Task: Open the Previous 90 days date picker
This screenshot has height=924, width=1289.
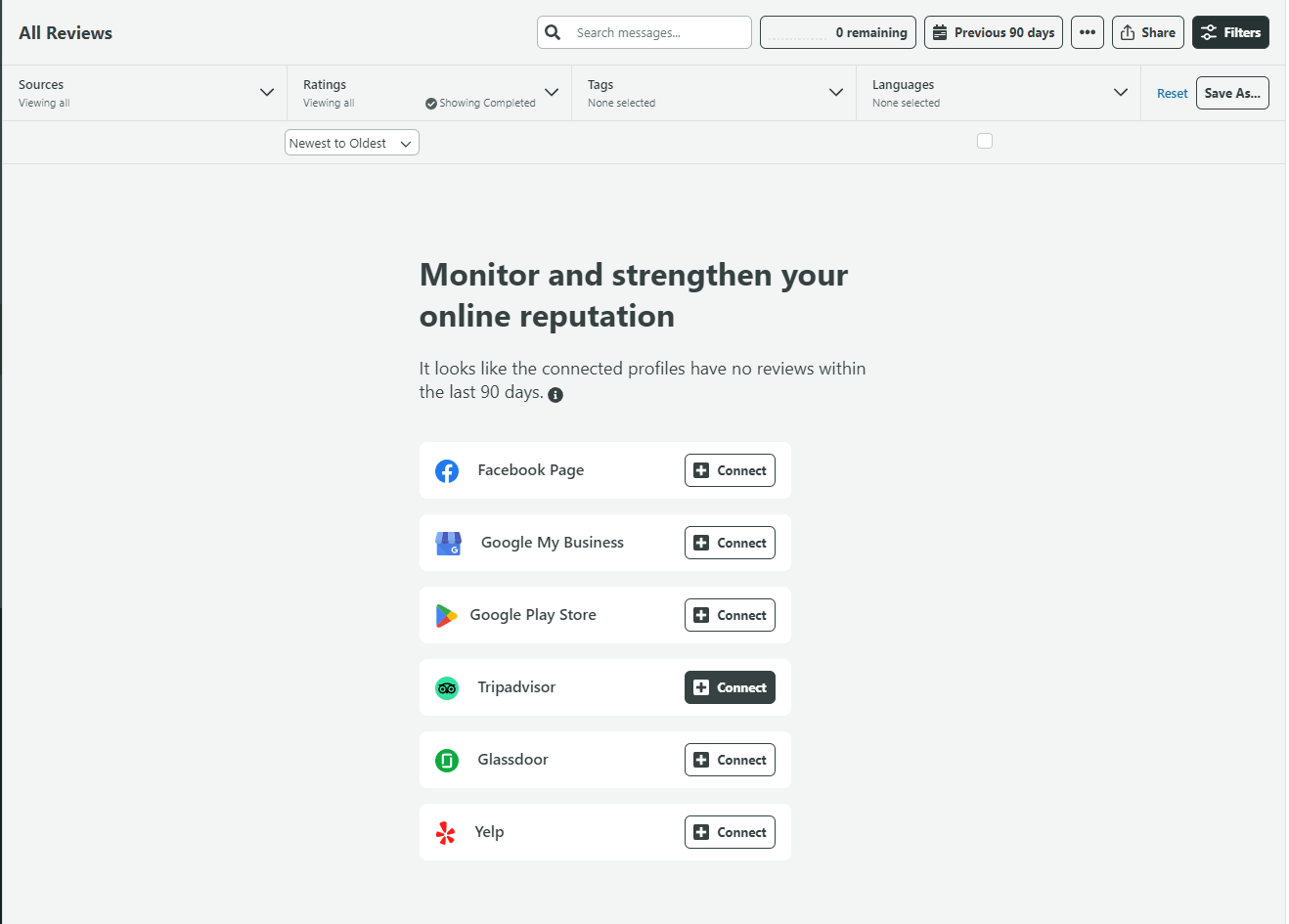Action: pos(993,32)
